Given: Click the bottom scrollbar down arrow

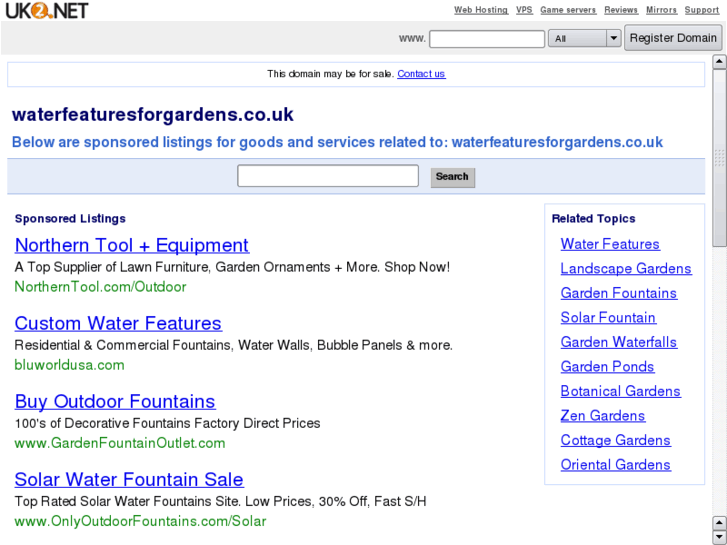Looking at the screenshot, I should [x=720, y=538].
